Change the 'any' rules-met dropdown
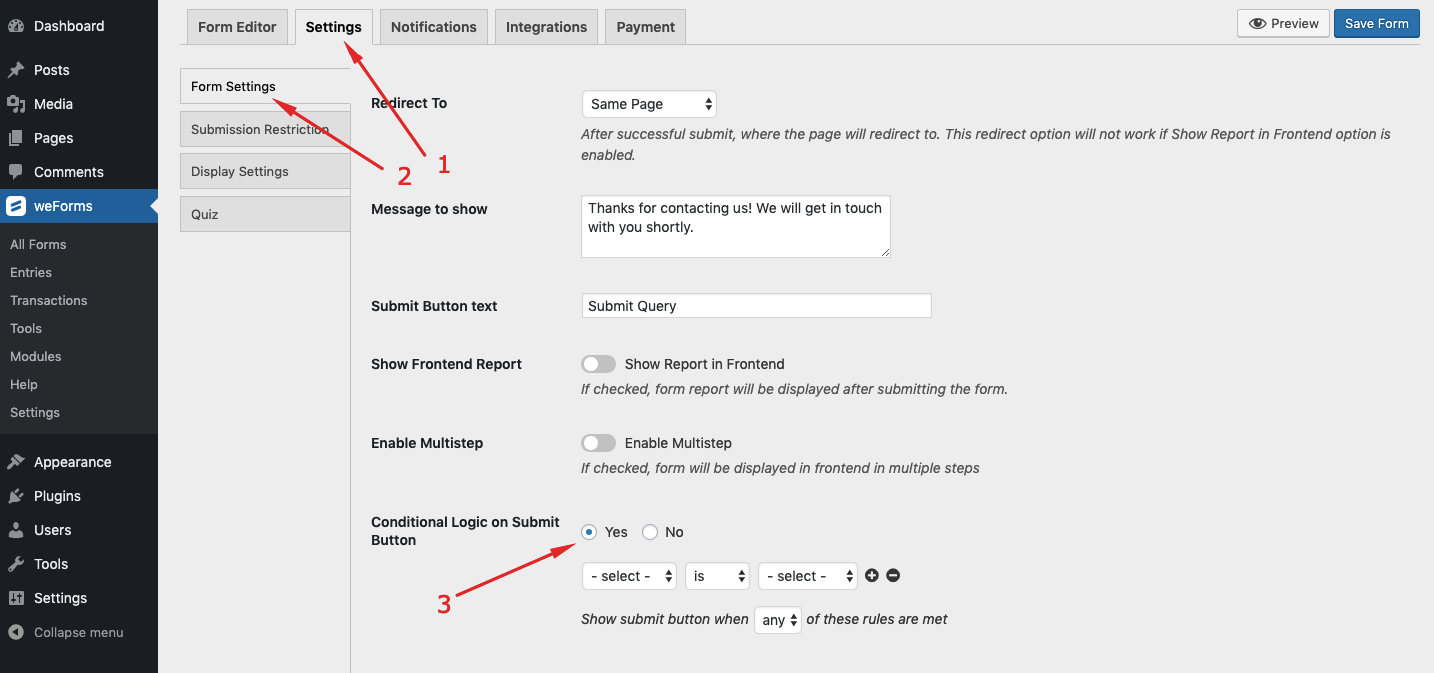The width and height of the screenshot is (1434, 673). click(777, 619)
